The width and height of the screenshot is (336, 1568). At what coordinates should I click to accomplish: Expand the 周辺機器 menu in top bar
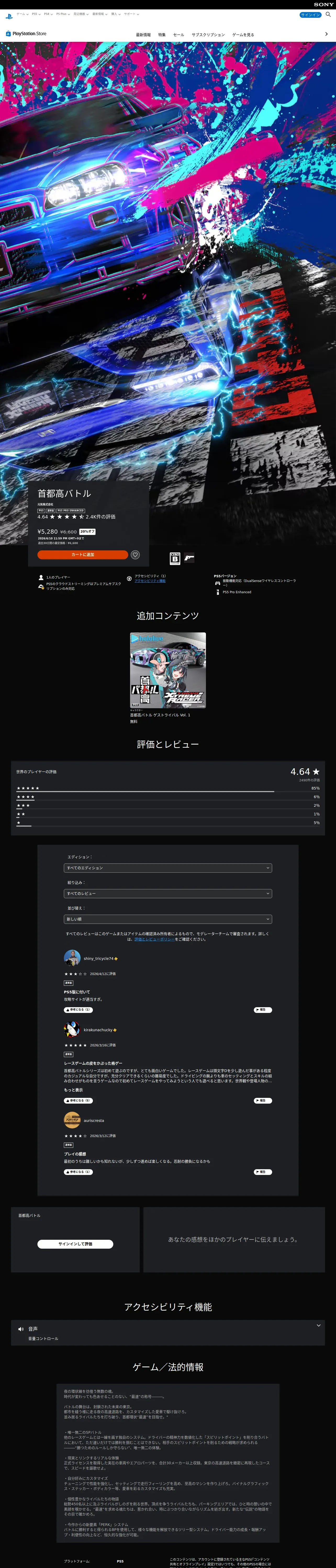click(x=82, y=14)
